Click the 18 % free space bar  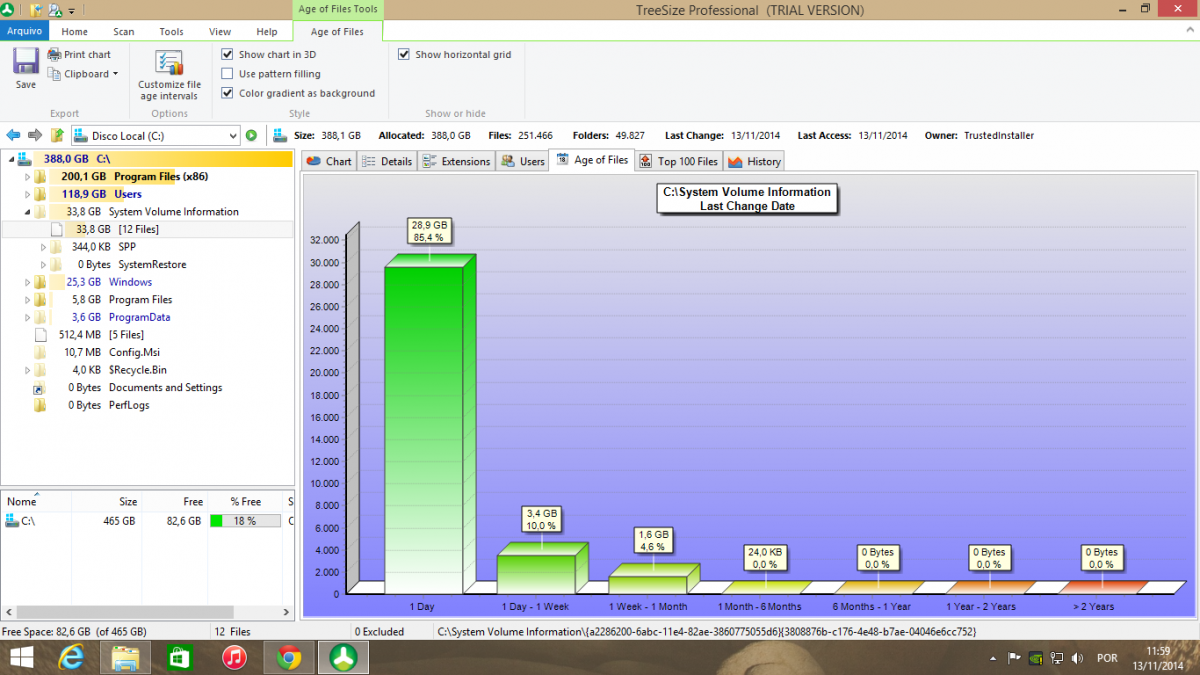(x=245, y=521)
